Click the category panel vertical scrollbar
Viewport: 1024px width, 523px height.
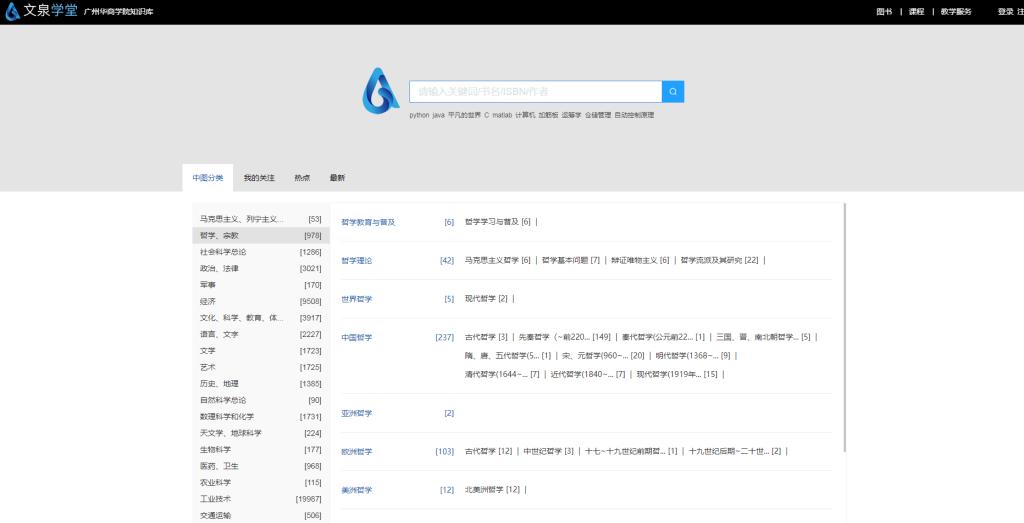[x=846, y=330]
